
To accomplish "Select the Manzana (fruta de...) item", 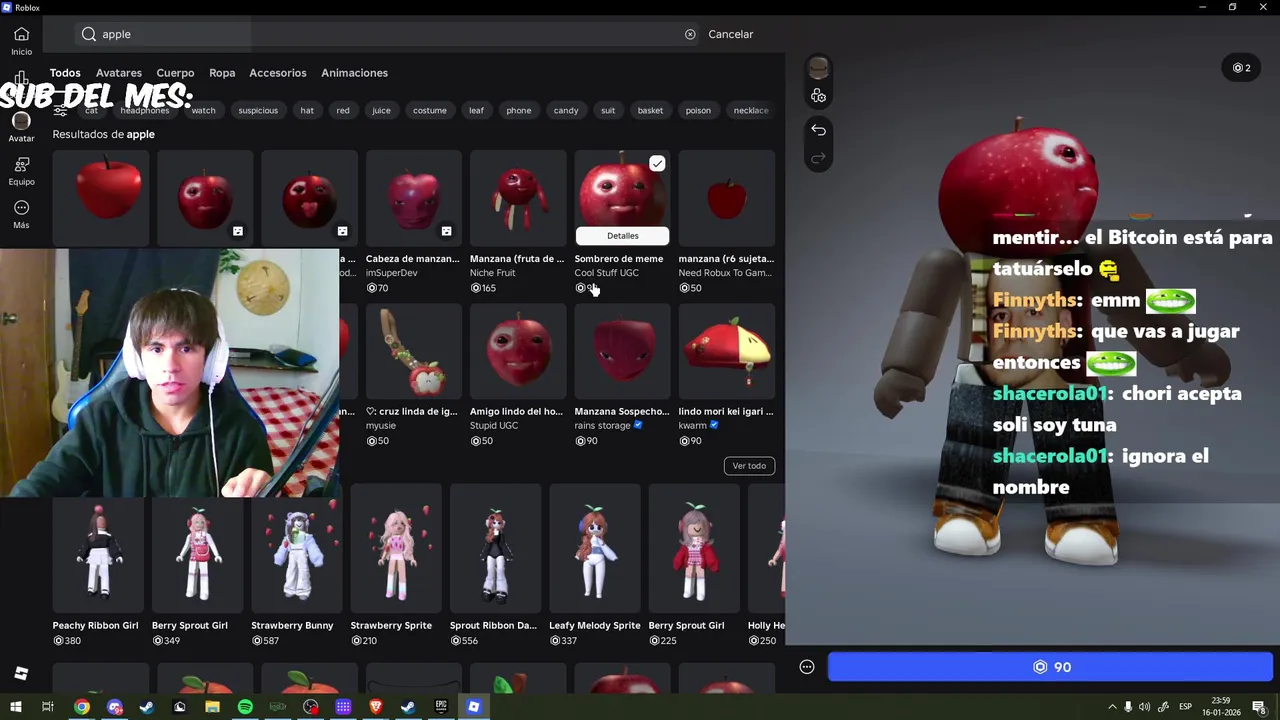I will 517,198.
